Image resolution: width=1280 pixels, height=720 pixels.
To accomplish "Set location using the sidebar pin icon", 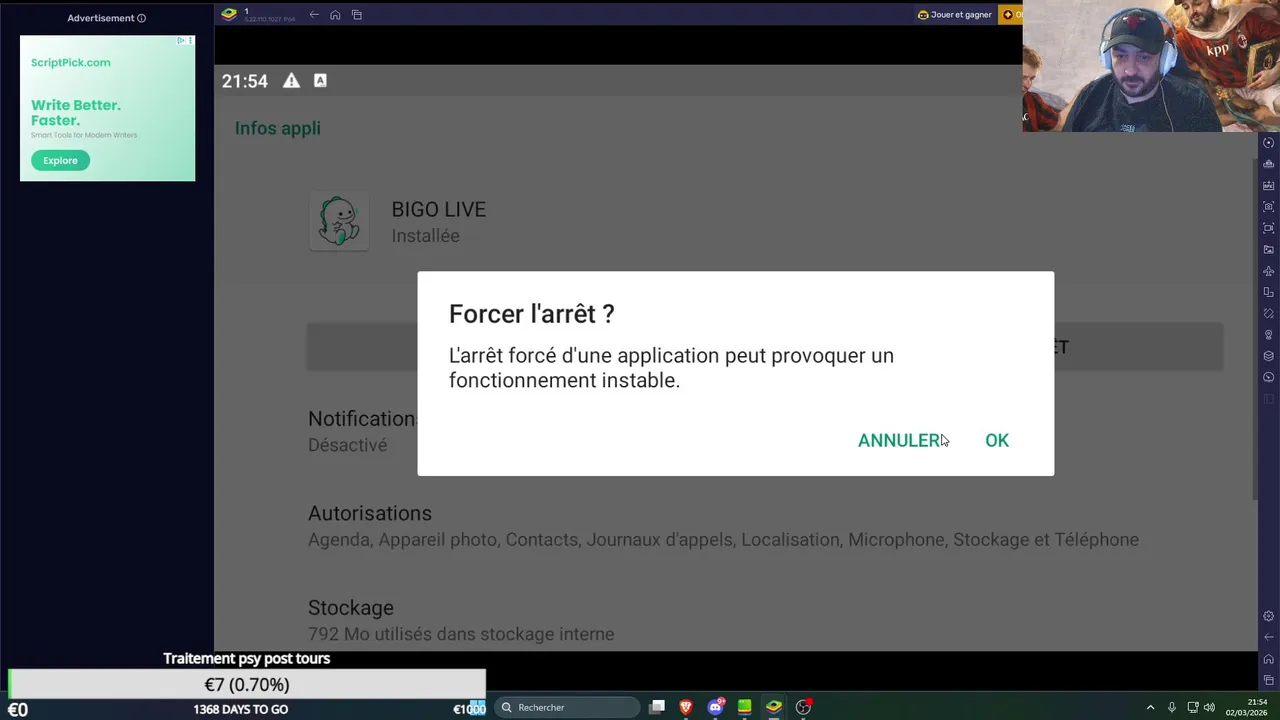I will click(1268, 335).
